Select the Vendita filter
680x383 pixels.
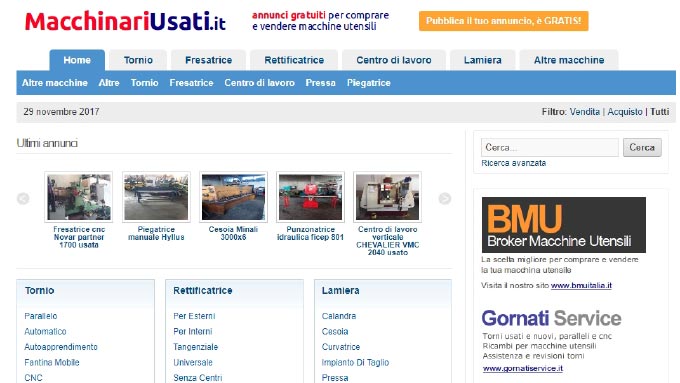coord(585,112)
